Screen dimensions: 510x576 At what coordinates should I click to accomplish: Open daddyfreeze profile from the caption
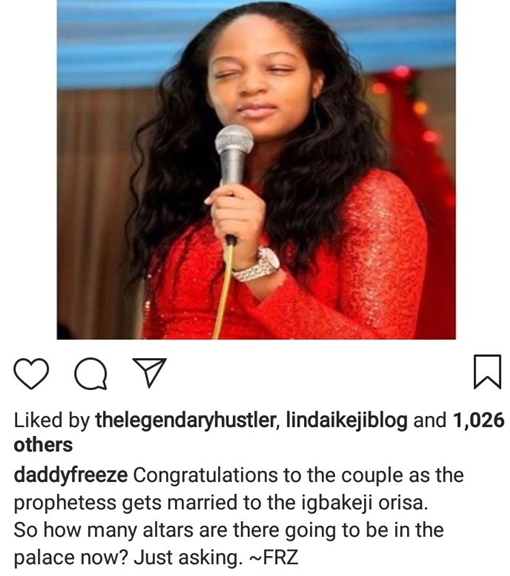point(71,475)
